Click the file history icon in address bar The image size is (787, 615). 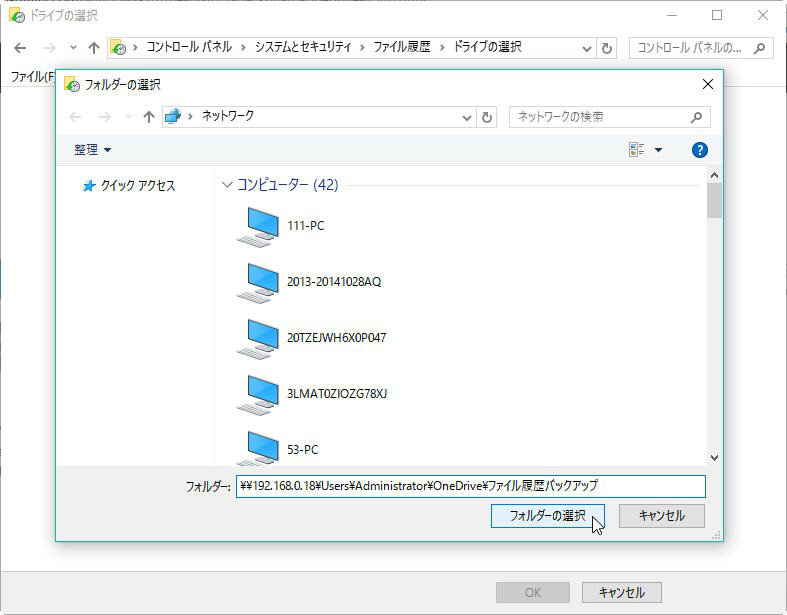point(118,48)
